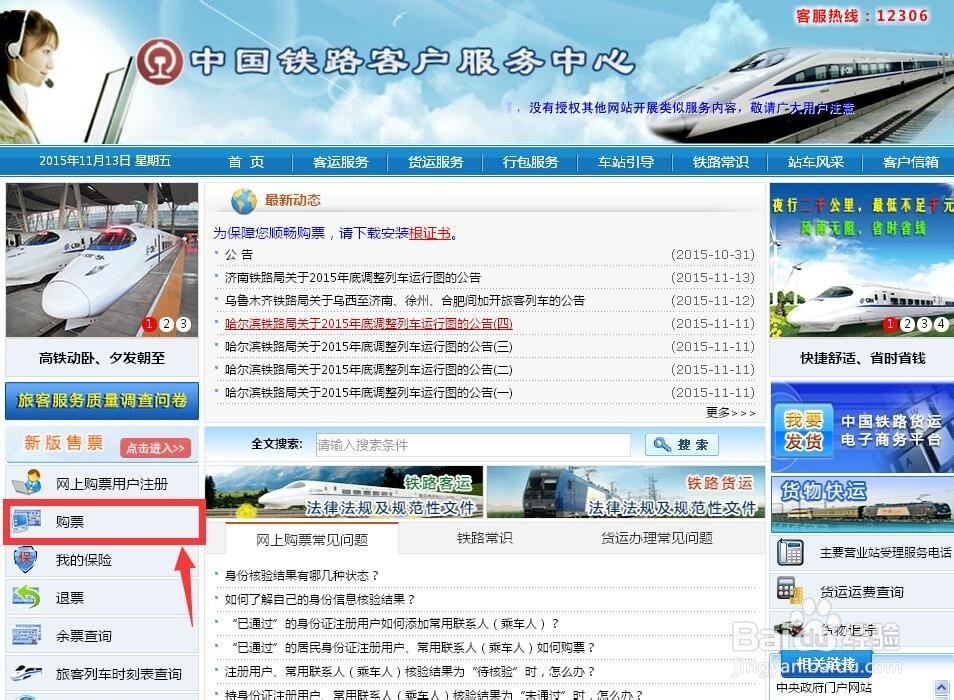Open 哈尔滨铁路局 announcement (一)
Image resolution: width=954 pixels, height=700 pixels.
pyautogui.click(x=369, y=393)
